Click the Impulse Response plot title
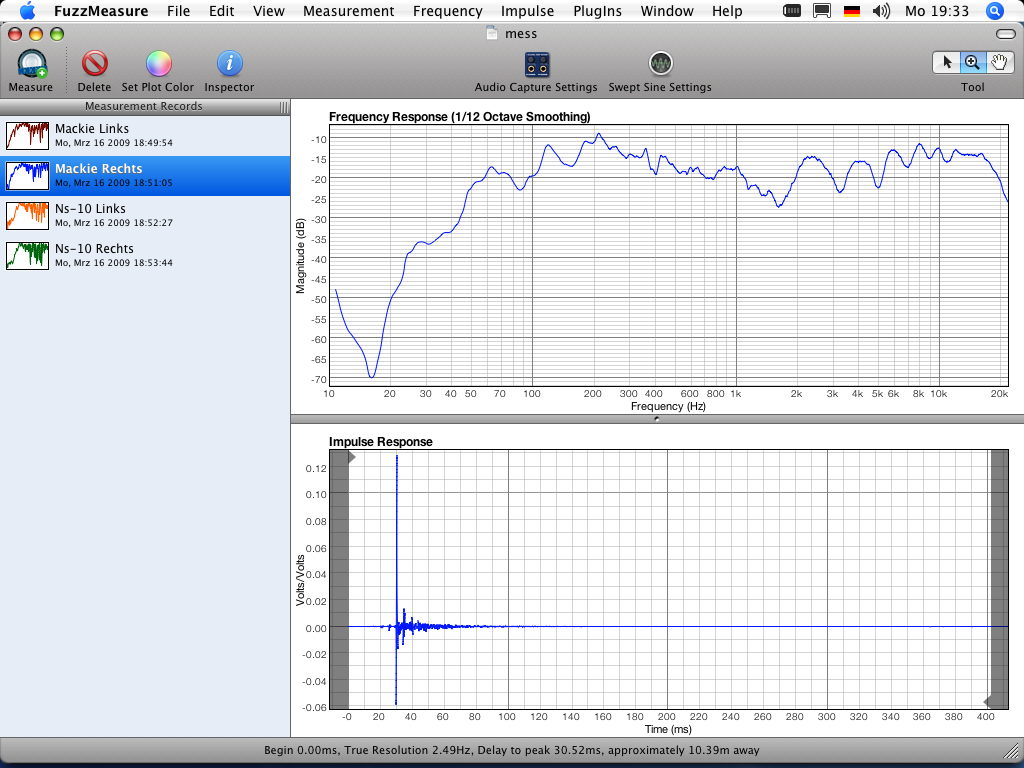 click(x=381, y=441)
